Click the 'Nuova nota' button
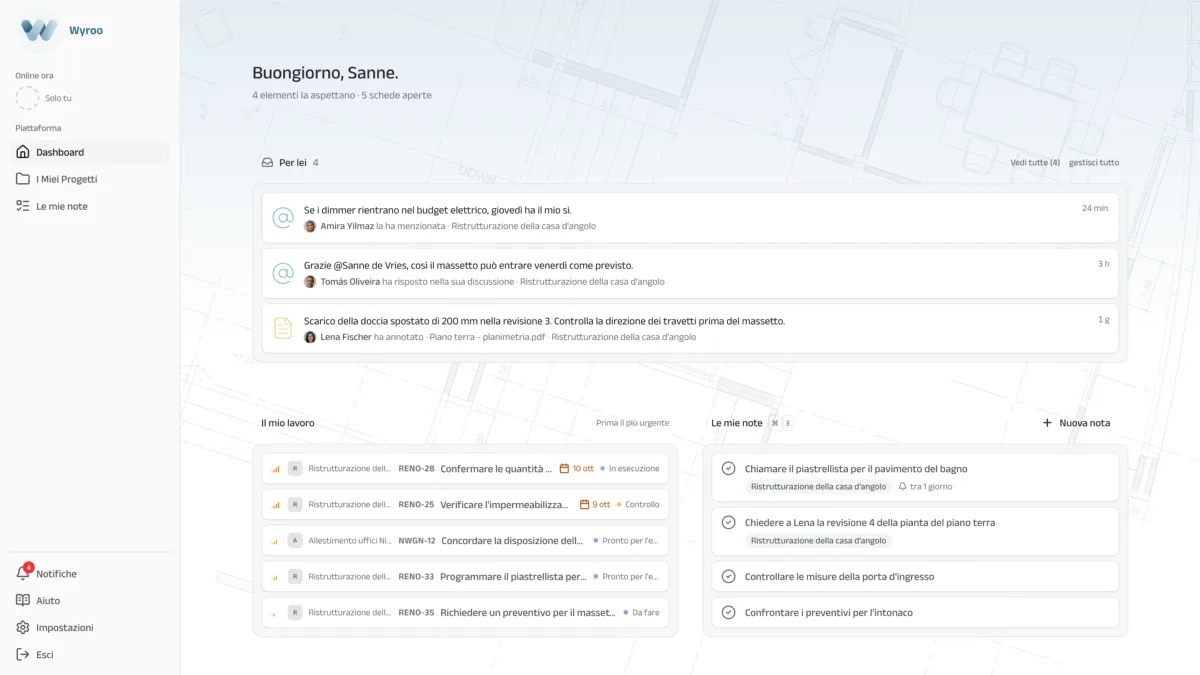Image resolution: width=1200 pixels, height=675 pixels. [1076, 423]
